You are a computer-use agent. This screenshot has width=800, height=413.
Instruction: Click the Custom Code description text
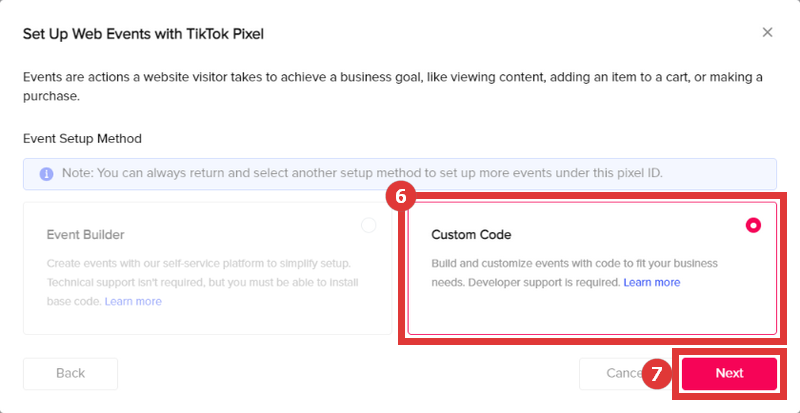[574, 273]
